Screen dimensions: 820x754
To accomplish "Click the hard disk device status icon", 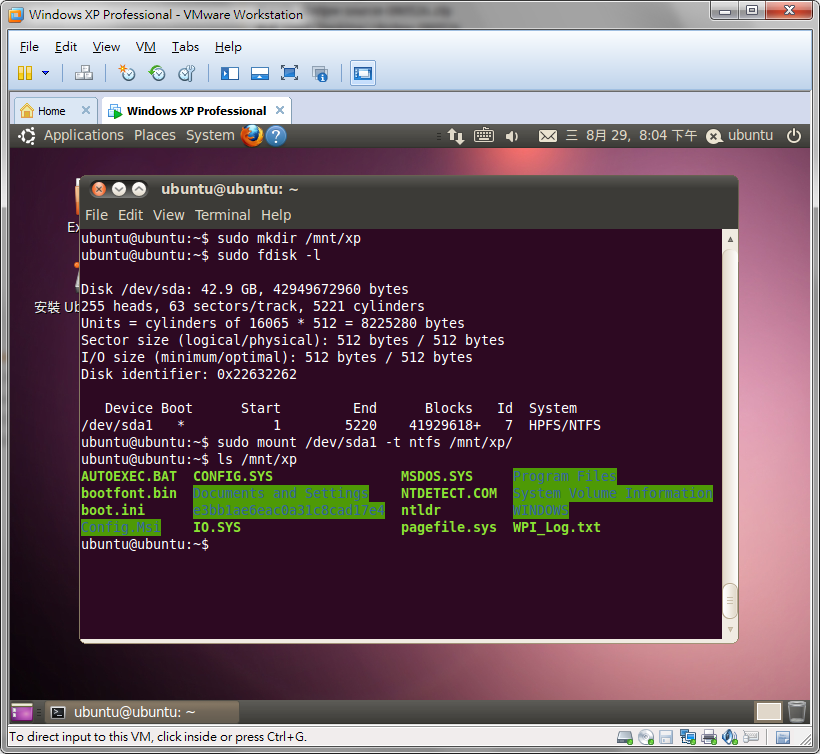I will [x=624, y=737].
